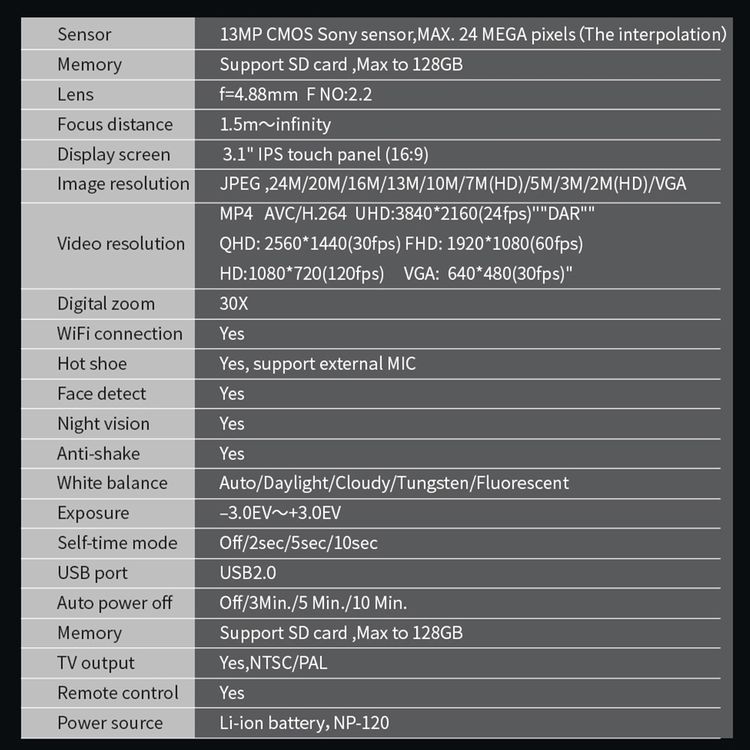
Task: Click the Auto power off value
Action: pyautogui.click(x=313, y=603)
